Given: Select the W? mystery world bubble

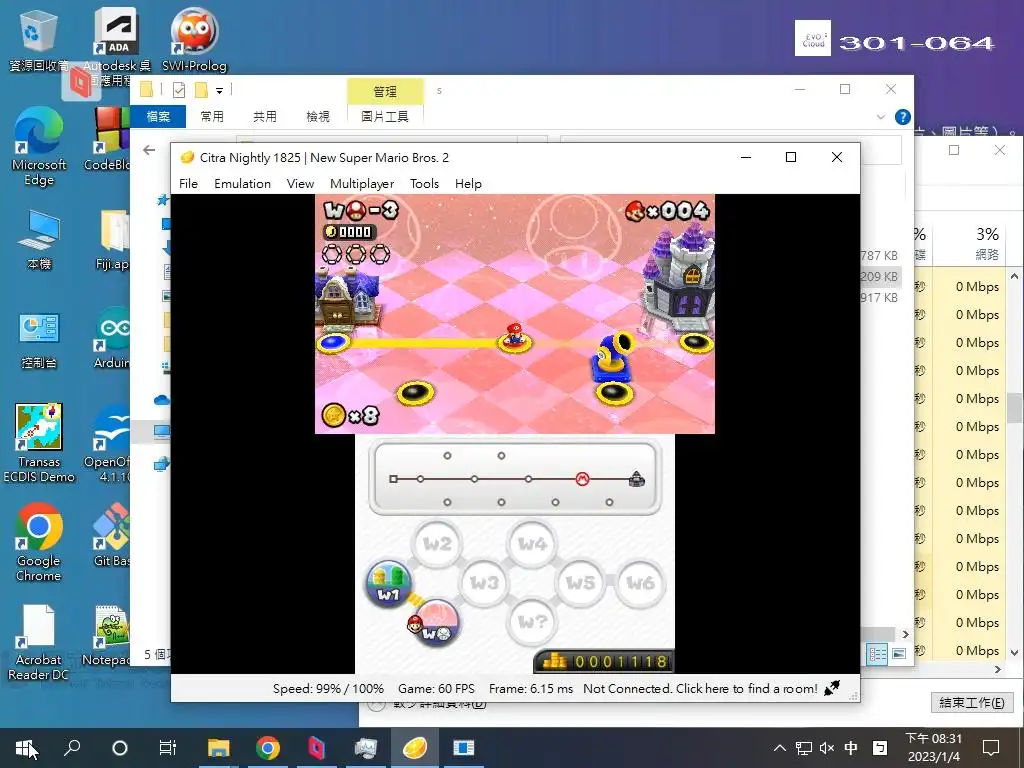Looking at the screenshot, I should [532, 622].
